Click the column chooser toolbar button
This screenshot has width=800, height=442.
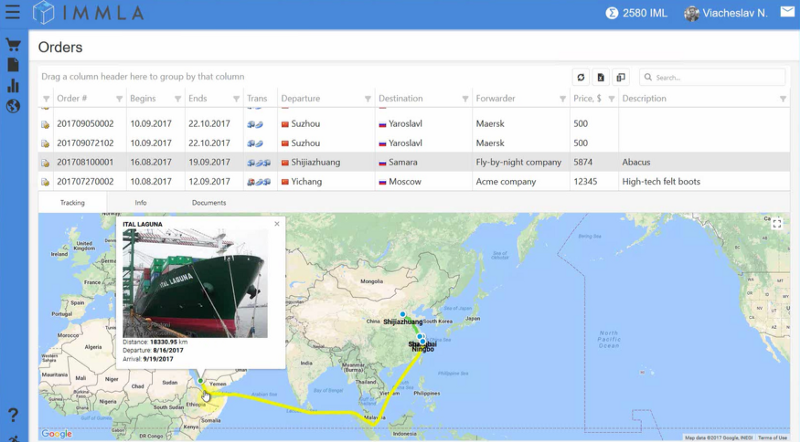tap(620, 77)
